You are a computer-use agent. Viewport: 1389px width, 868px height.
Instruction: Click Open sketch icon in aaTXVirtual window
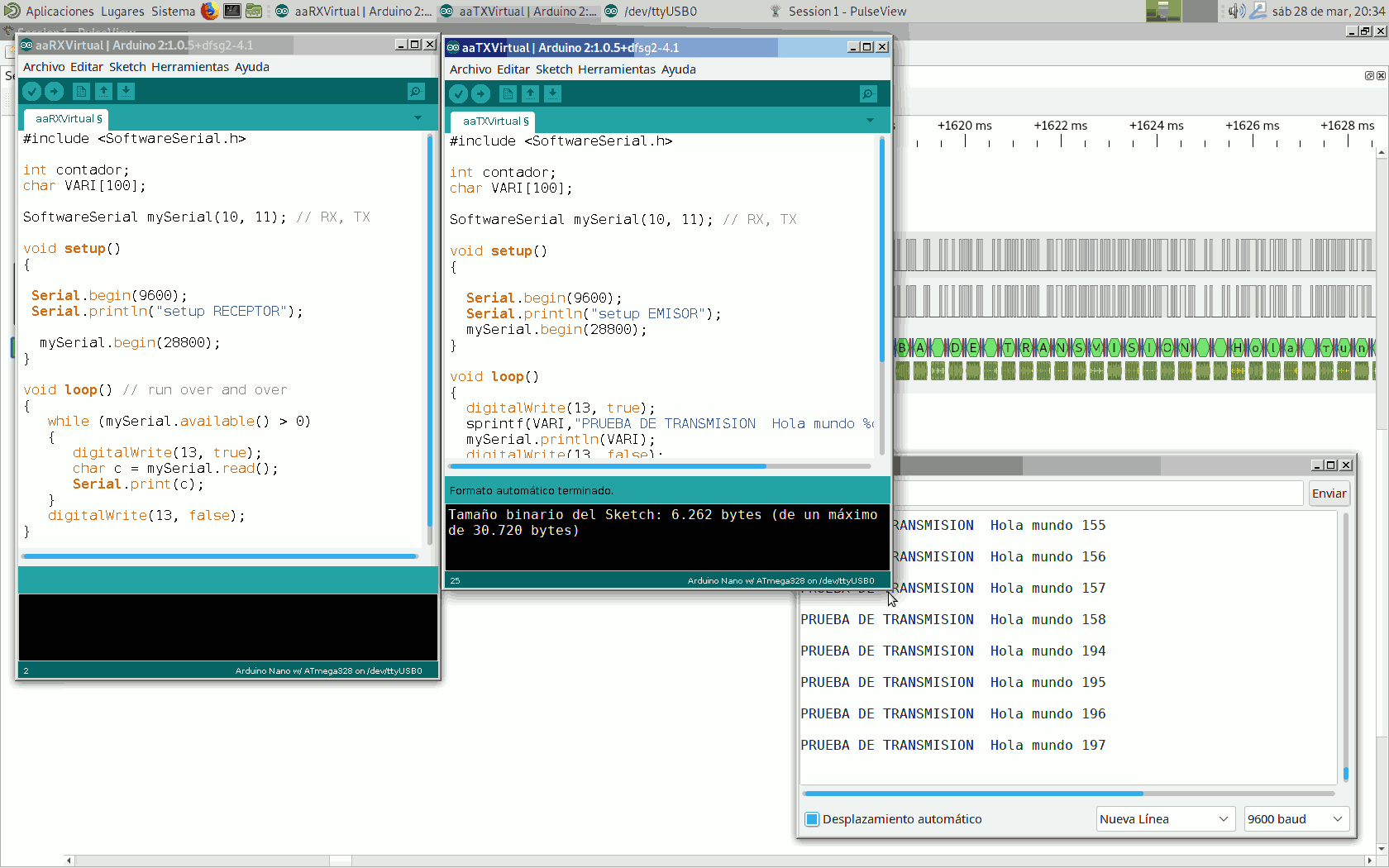pyautogui.click(x=530, y=94)
